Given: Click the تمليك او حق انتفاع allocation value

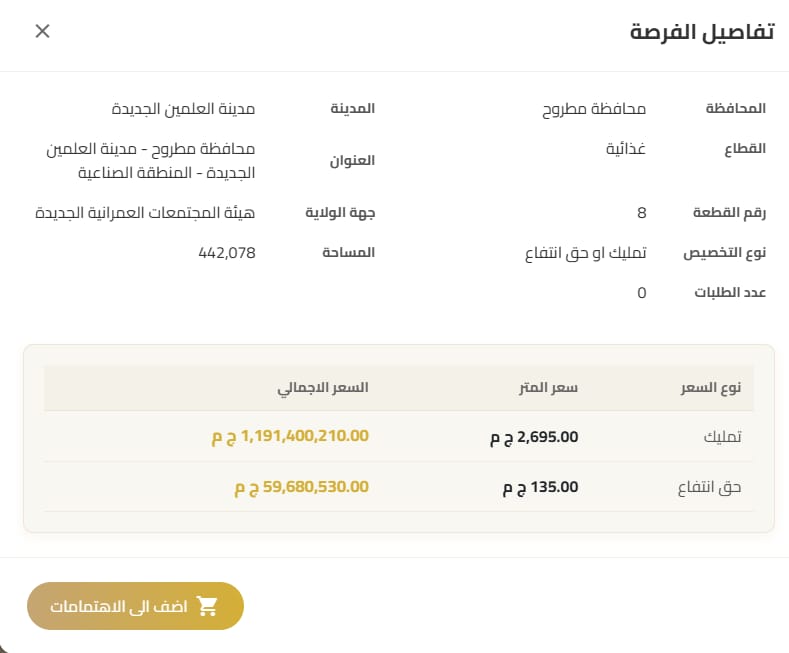Looking at the screenshot, I should 585,253.
